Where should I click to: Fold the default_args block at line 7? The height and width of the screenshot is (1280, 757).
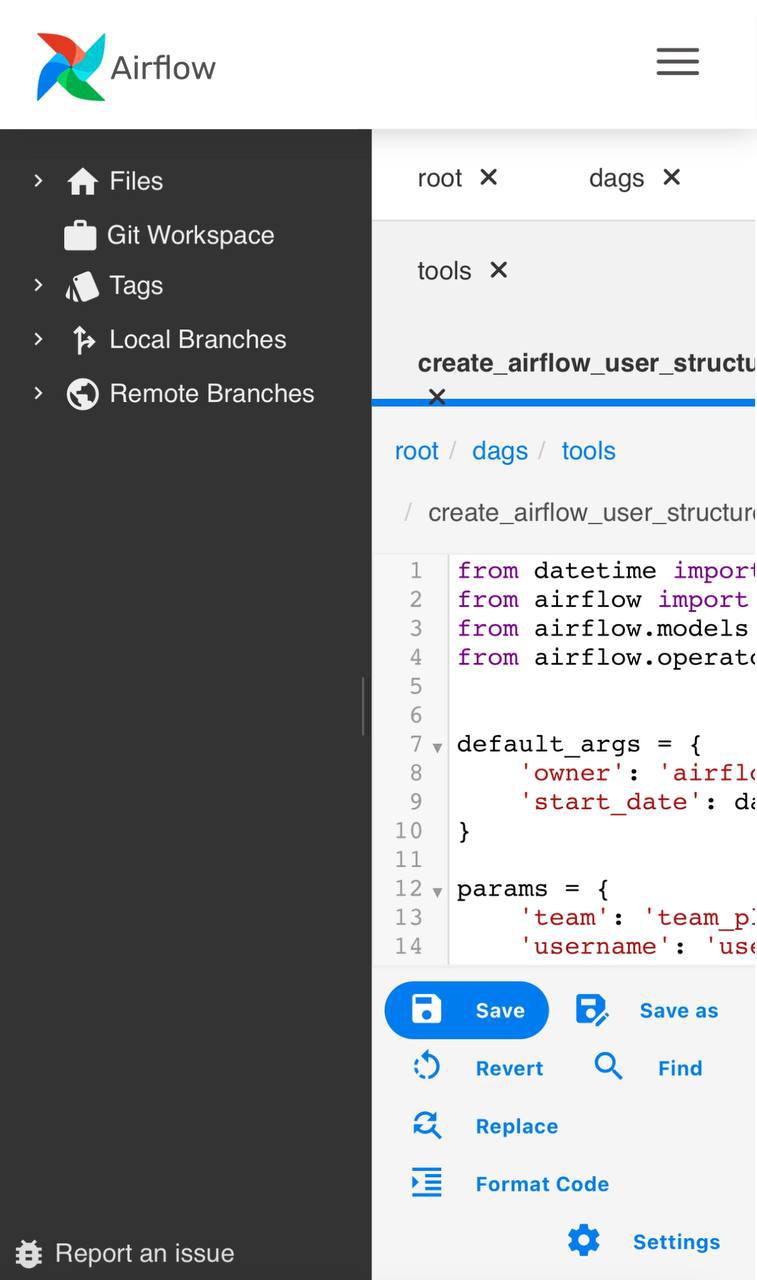pos(437,746)
